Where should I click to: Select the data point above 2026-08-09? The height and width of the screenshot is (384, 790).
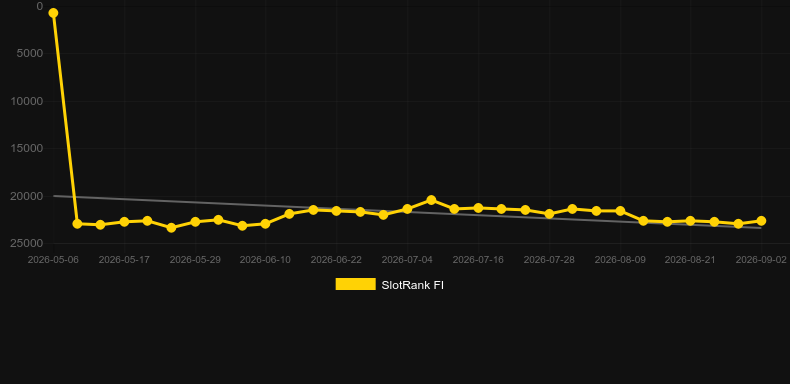(x=620, y=211)
